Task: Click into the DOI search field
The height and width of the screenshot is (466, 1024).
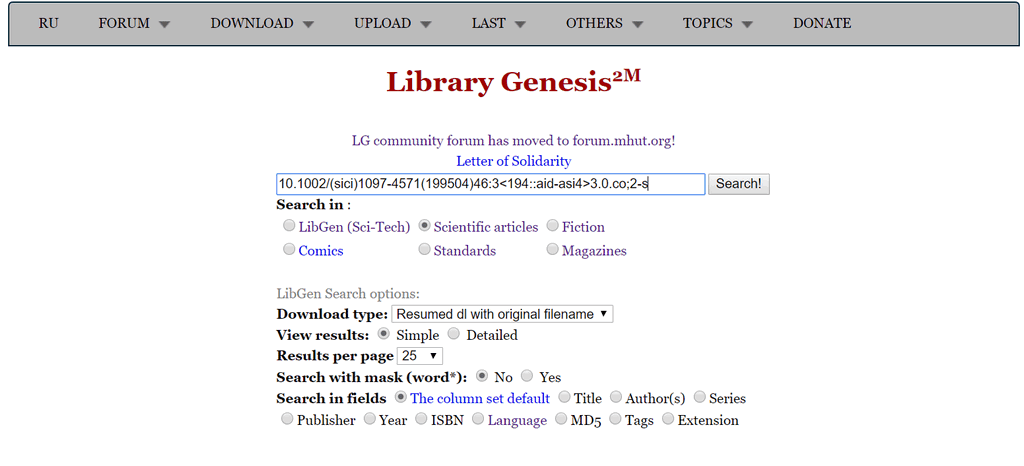Action: click(x=490, y=184)
